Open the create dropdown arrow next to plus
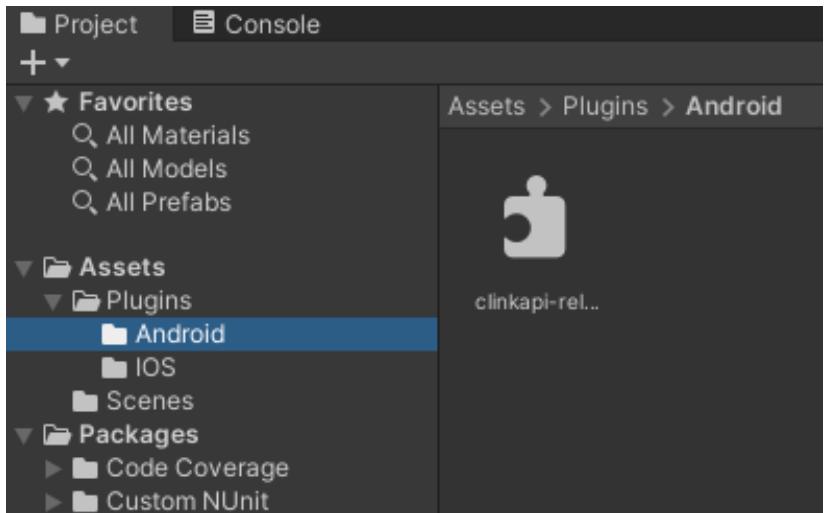 (x=62, y=63)
